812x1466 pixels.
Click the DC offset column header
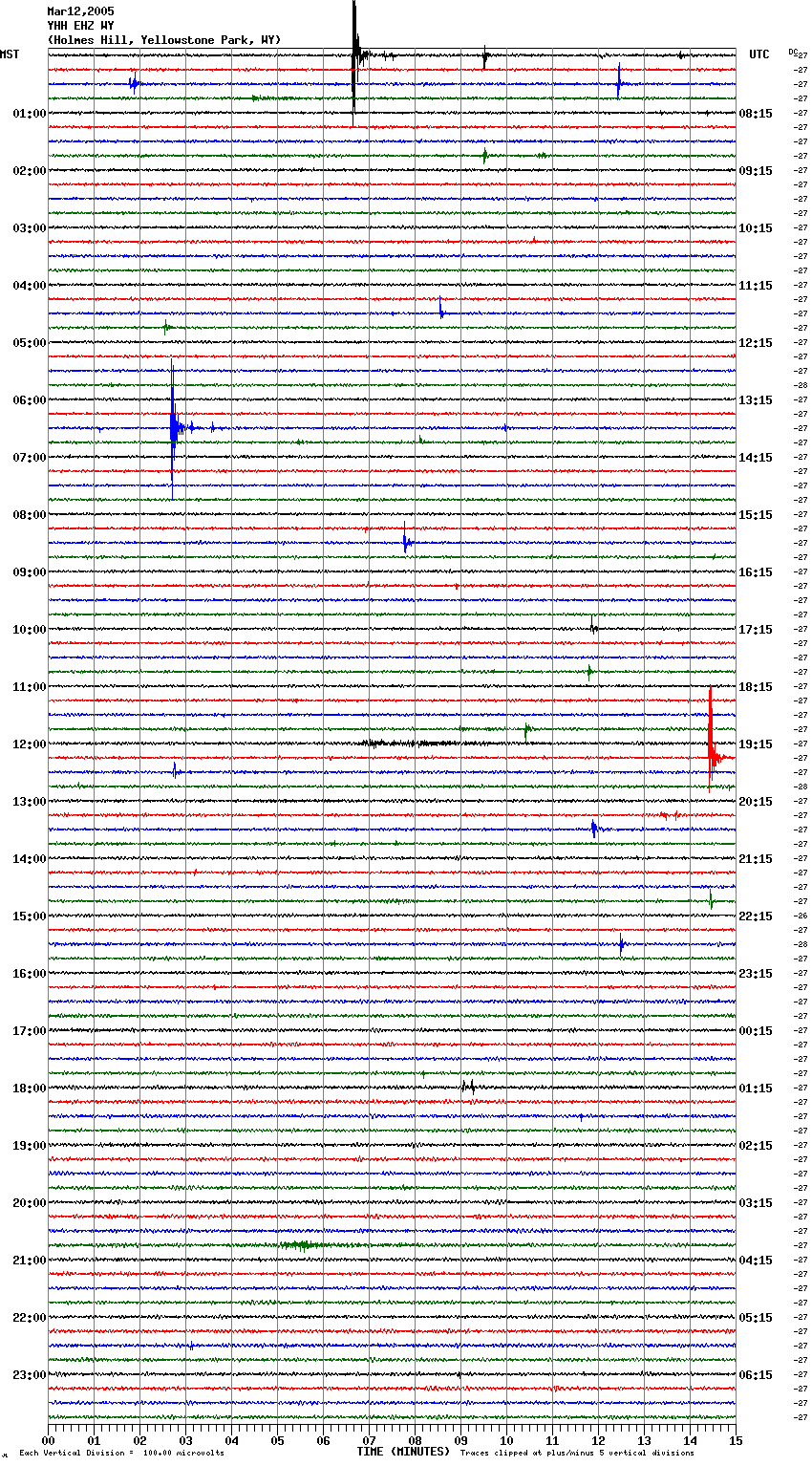click(793, 52)
